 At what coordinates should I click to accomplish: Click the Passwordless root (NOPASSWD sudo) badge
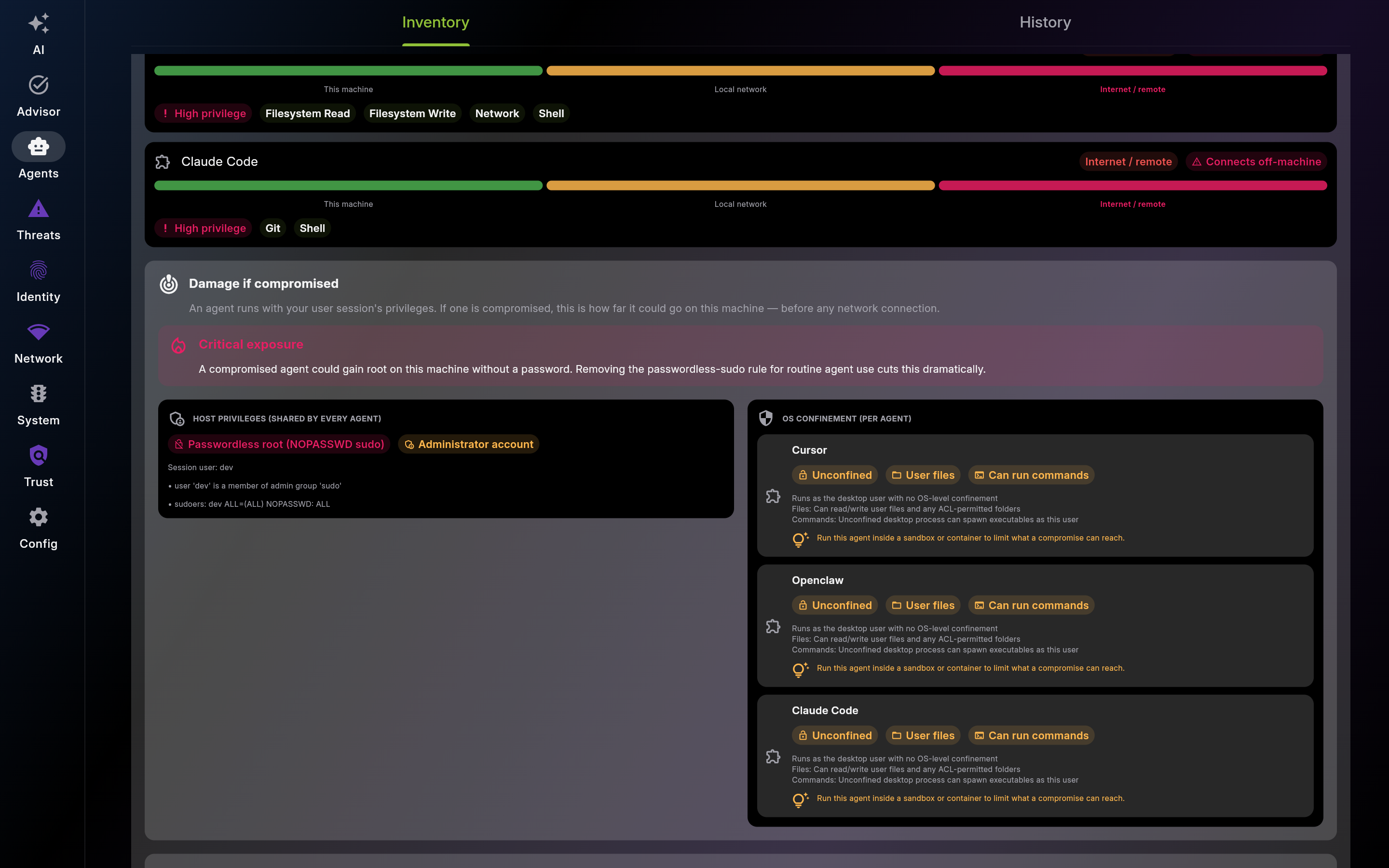pyautogui.click(x=279, y=444)
